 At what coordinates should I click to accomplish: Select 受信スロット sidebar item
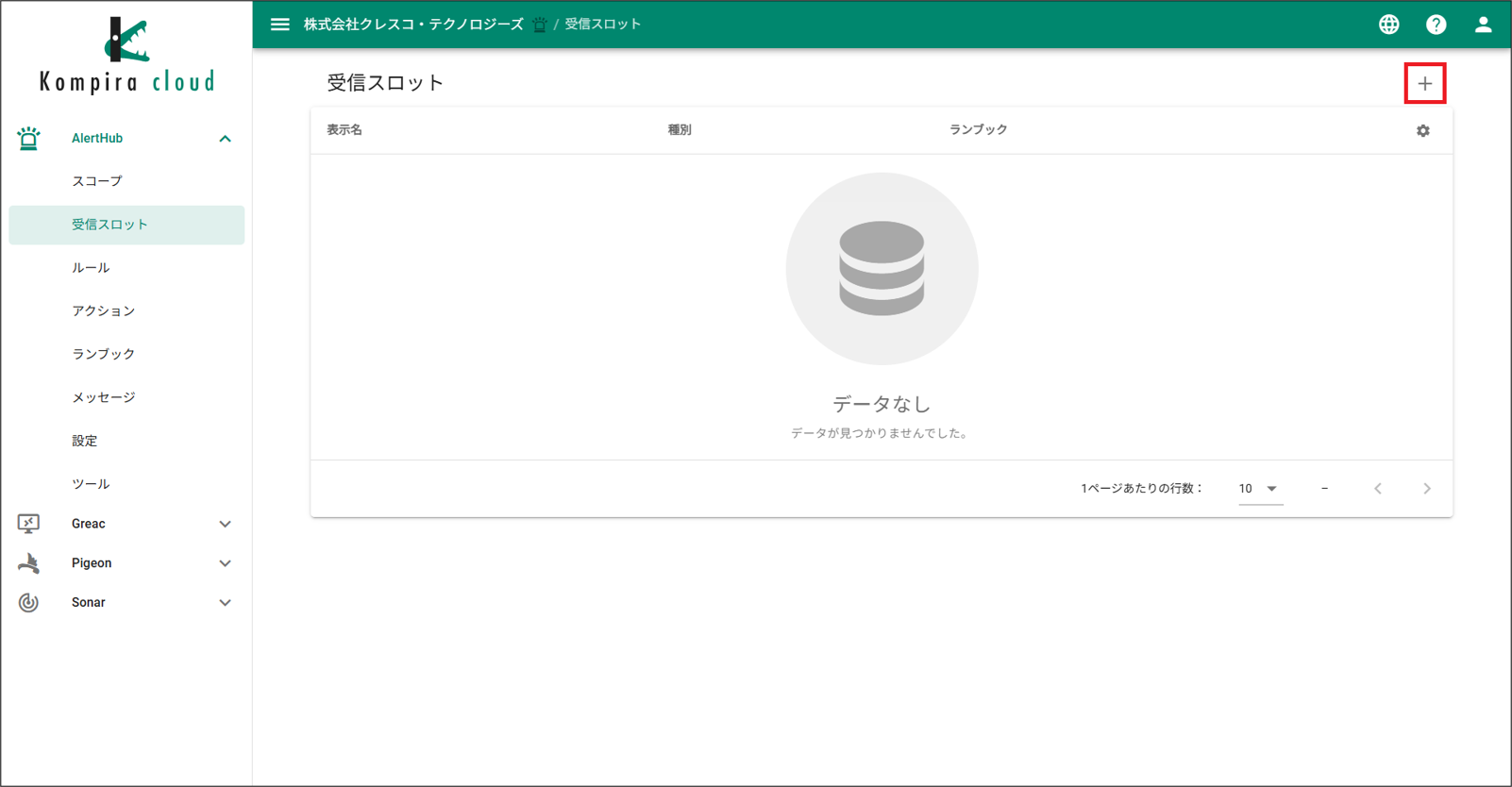click(126, 225)
